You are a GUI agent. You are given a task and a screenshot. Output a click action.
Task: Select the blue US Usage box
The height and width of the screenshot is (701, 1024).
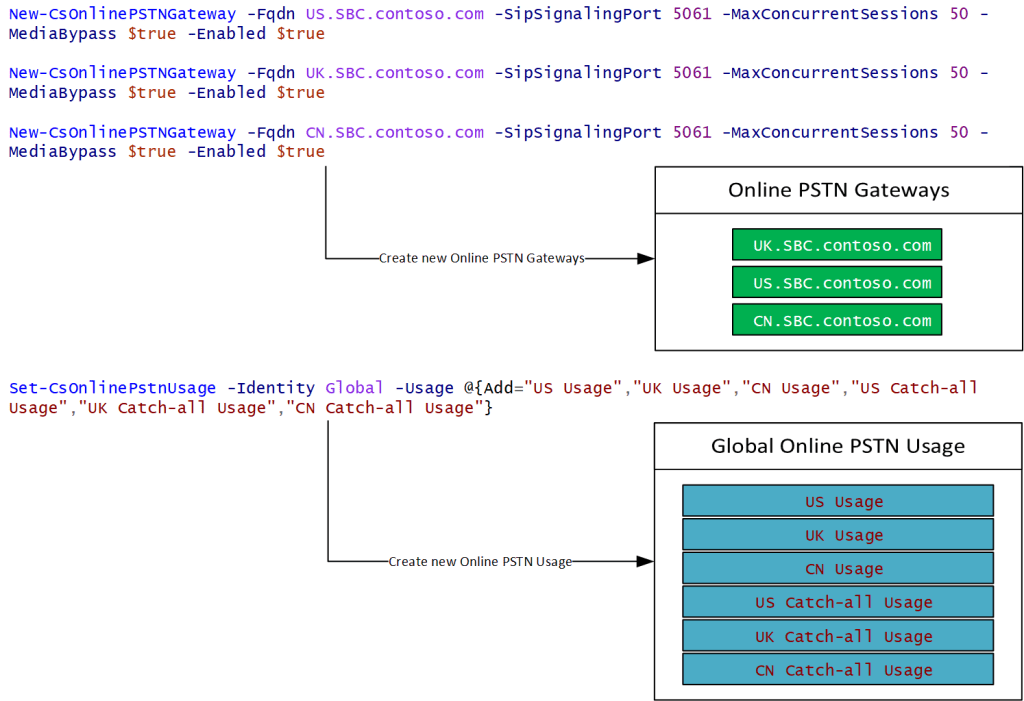tap(838, 501)
